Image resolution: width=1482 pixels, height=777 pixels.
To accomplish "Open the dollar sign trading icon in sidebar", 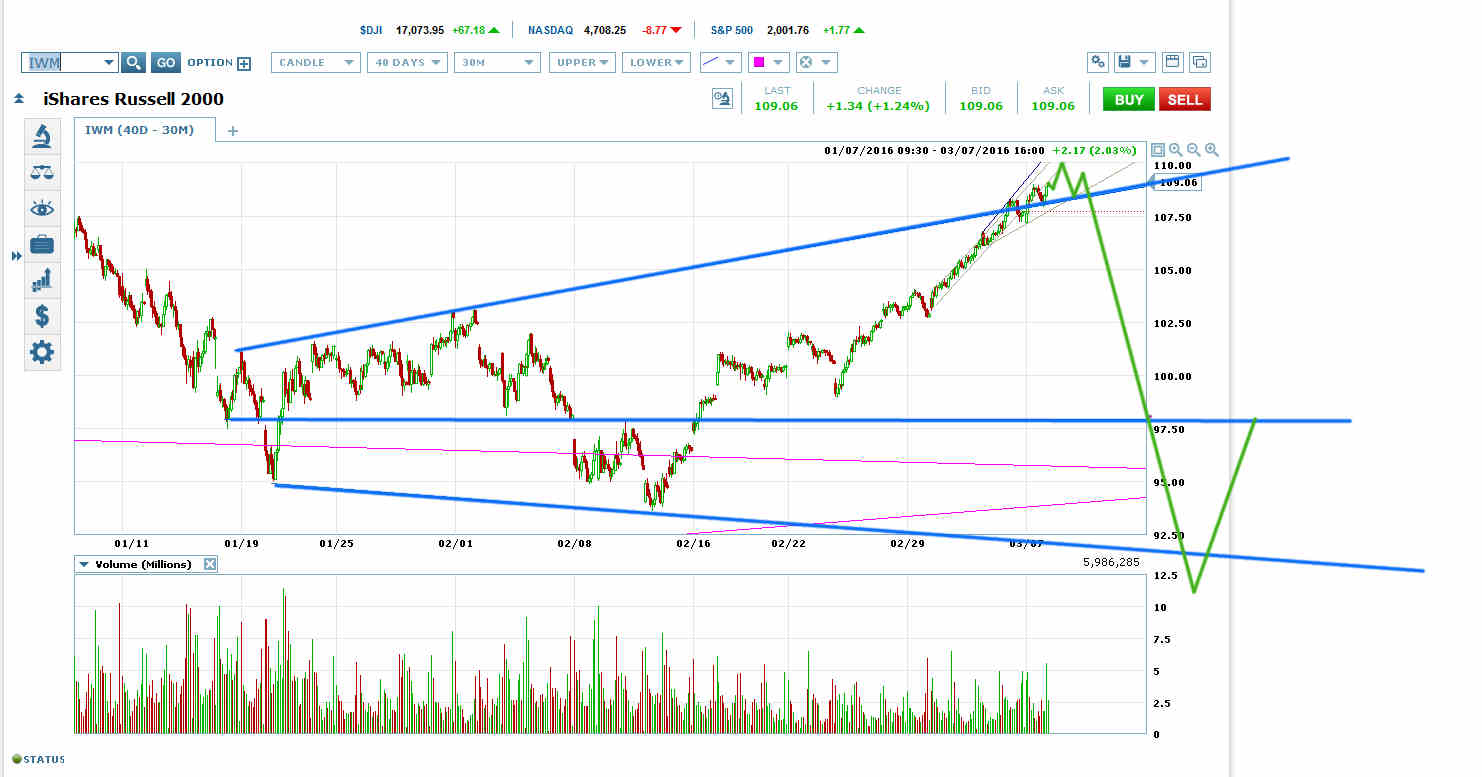I will click(x=42, y=316).
